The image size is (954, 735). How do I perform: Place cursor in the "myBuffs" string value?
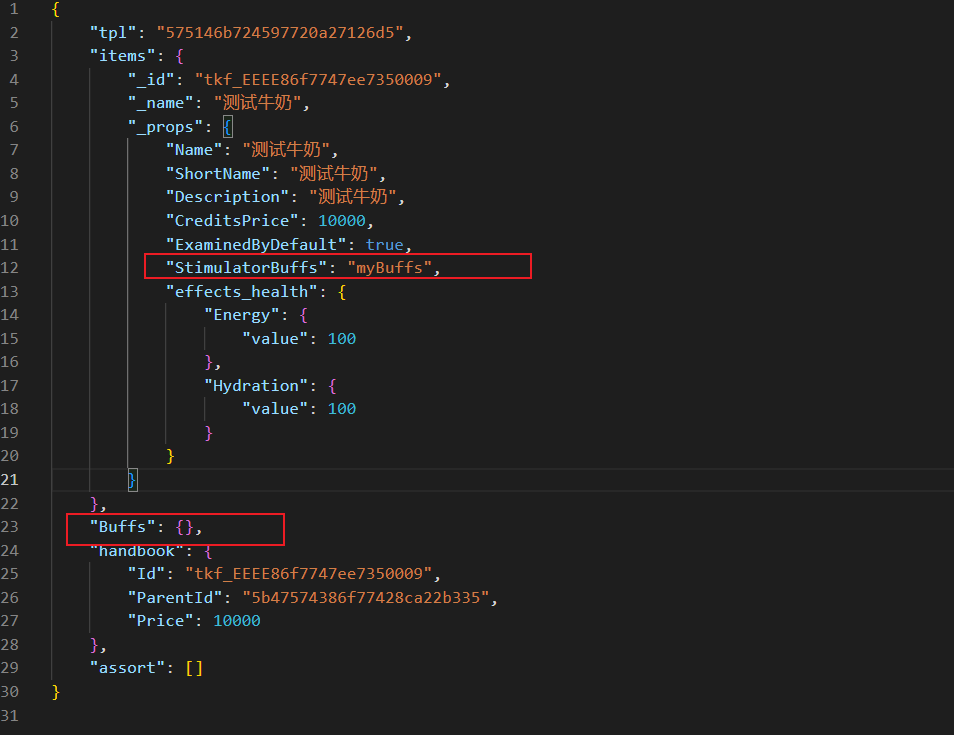click(392, 267)
